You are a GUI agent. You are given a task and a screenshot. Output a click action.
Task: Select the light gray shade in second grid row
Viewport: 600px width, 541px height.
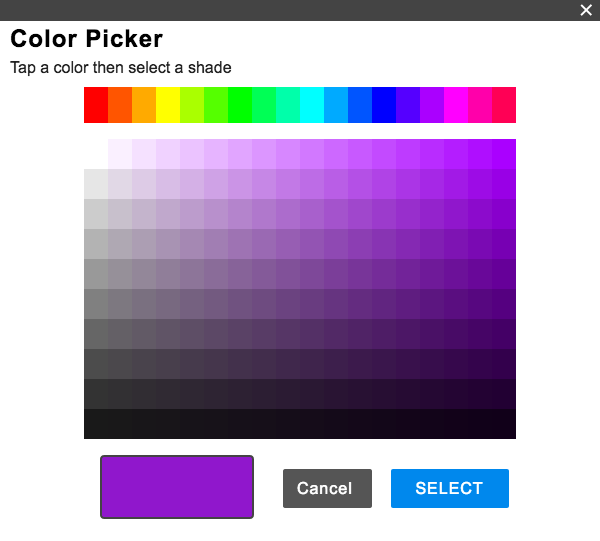(x=96, y=184)
